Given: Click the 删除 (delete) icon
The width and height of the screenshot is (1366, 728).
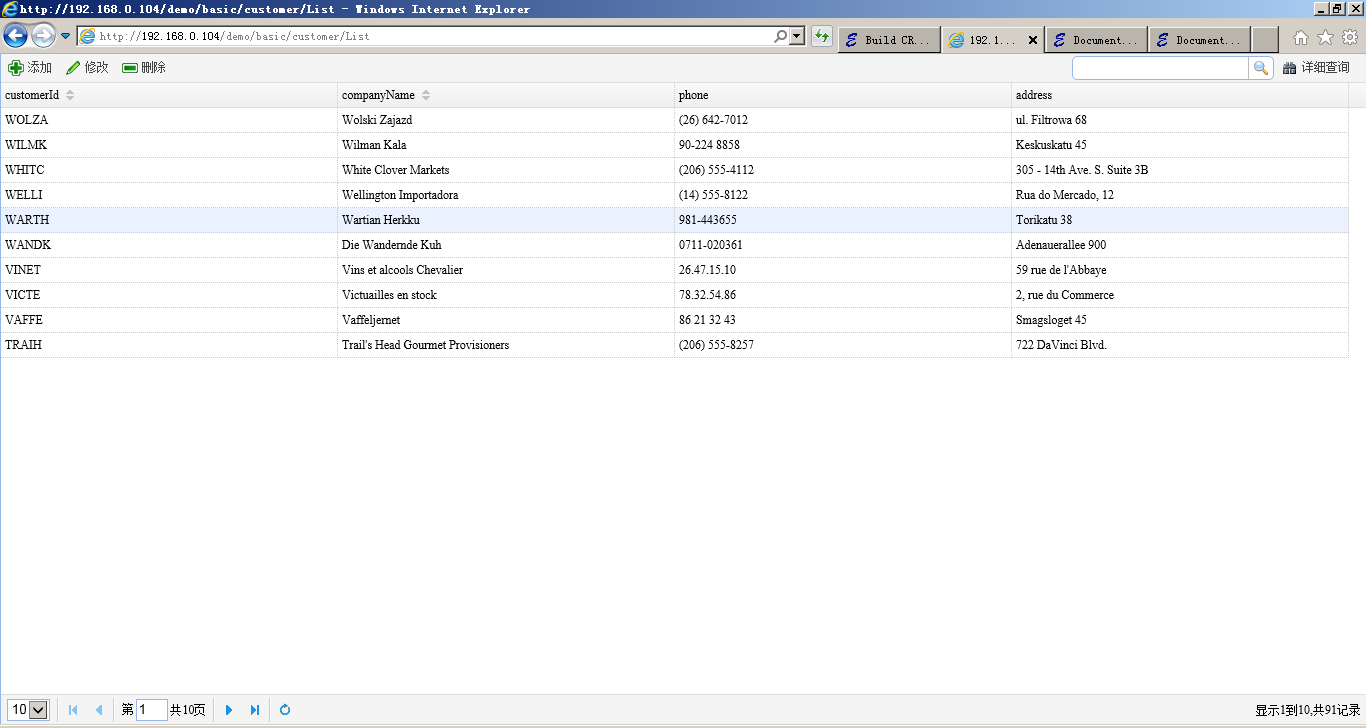Looking at the screenshot, I should pos(130,67).
